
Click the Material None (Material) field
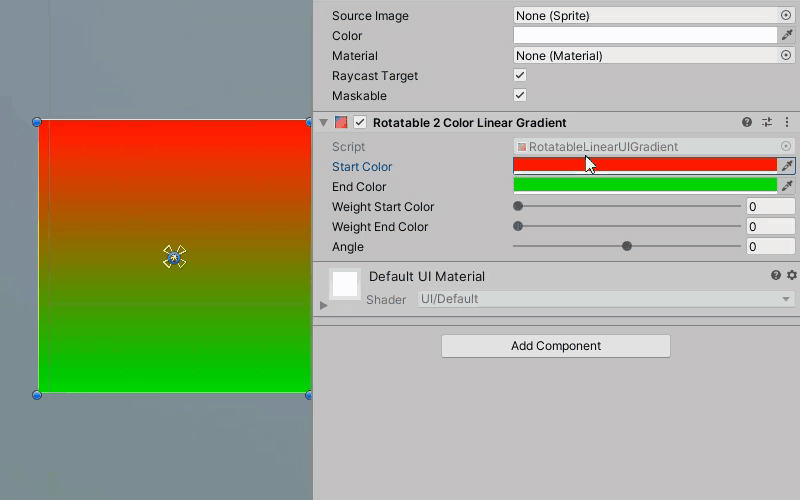pyautogui.click(x=646, y=55)
